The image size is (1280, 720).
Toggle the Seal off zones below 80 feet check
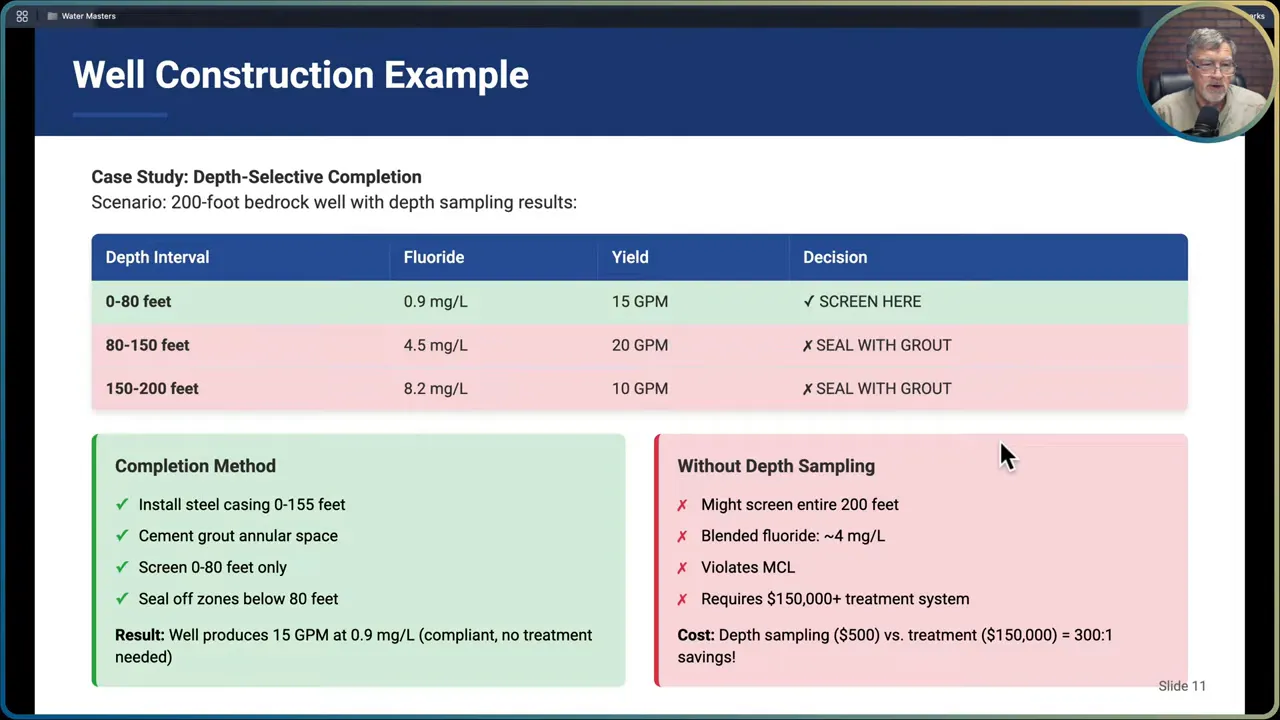click(x=122, y=598)
